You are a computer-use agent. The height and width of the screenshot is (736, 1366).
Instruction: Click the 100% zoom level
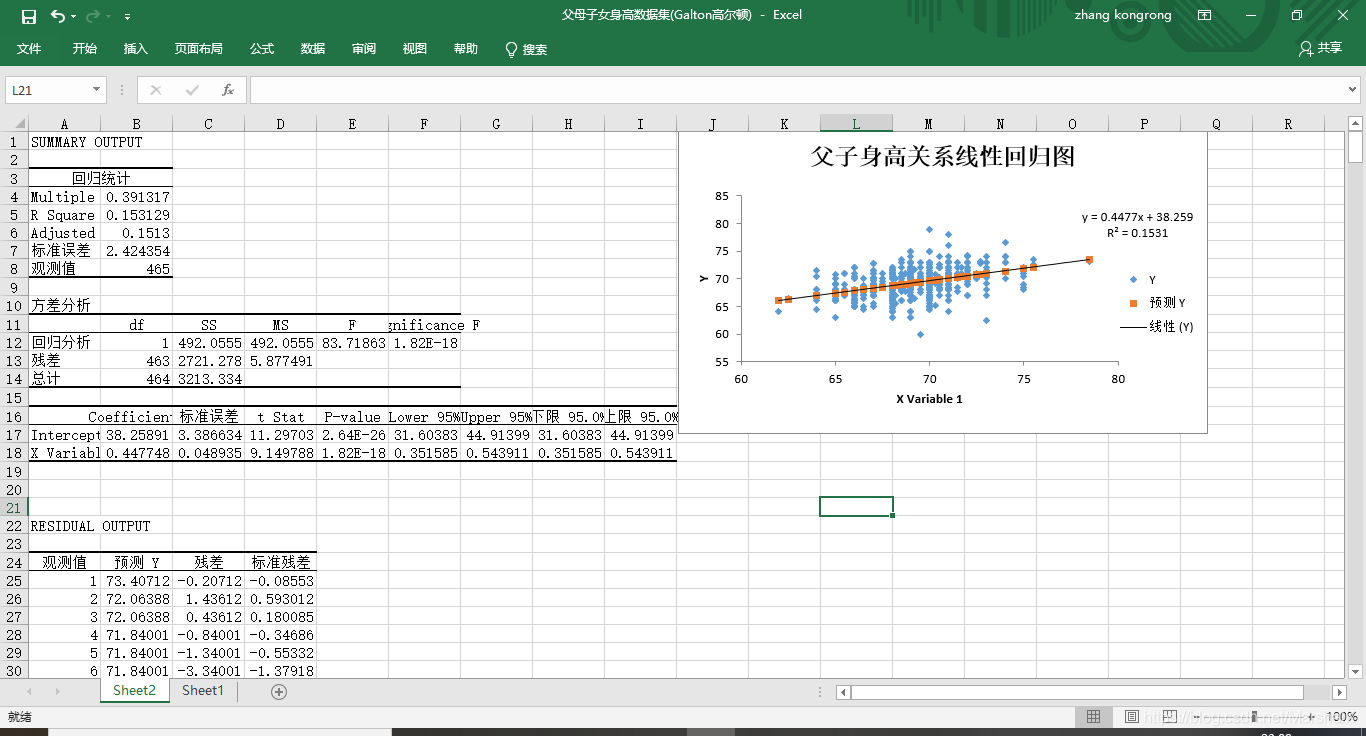(x=1343, y=717)
